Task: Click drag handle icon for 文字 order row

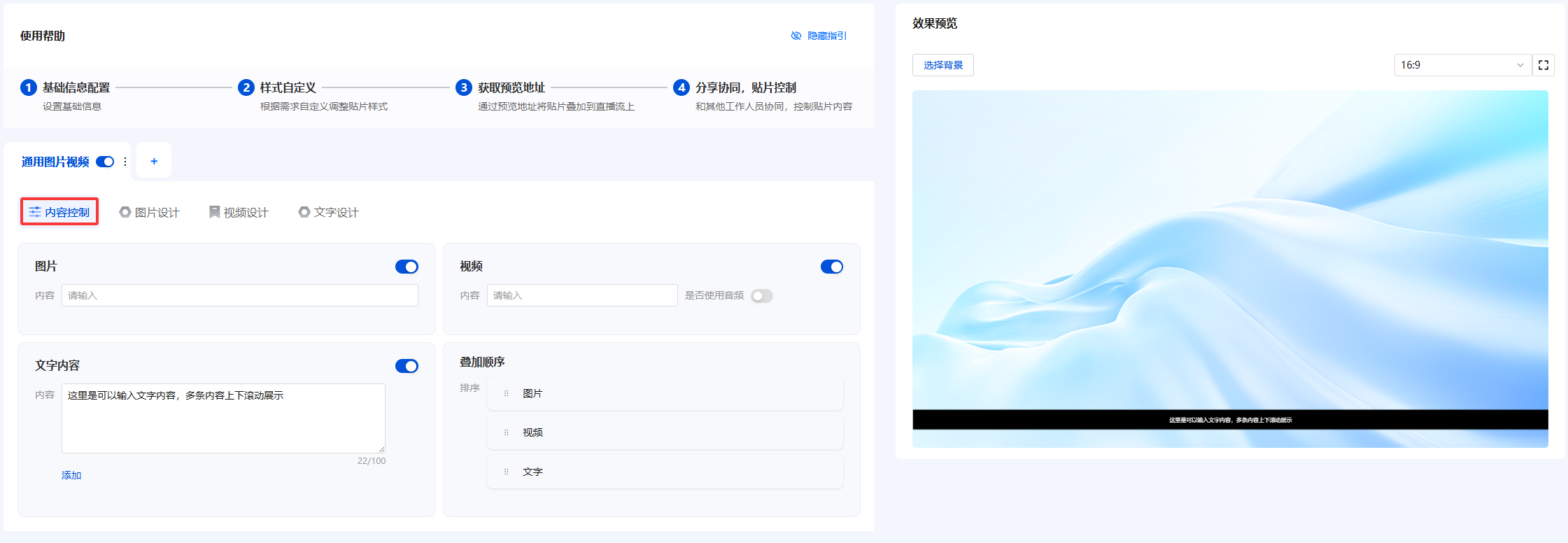Action: click(x=506, y=472)
